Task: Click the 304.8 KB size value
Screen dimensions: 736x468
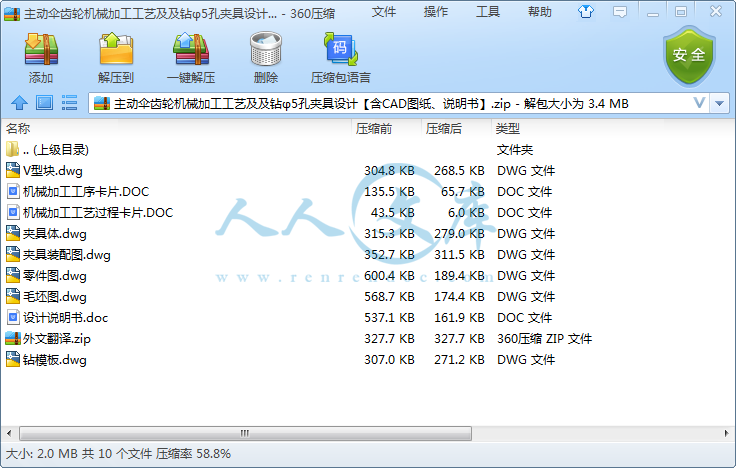Action: [389, 170]
